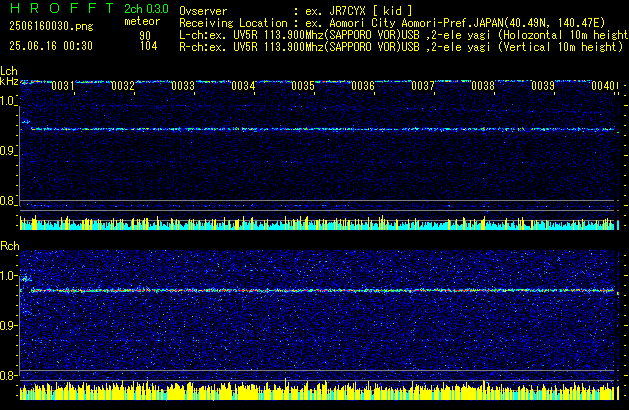The image size is (629, 410).
Task: Click the Lch amplitude bar graph
Action: pos(319,223)
